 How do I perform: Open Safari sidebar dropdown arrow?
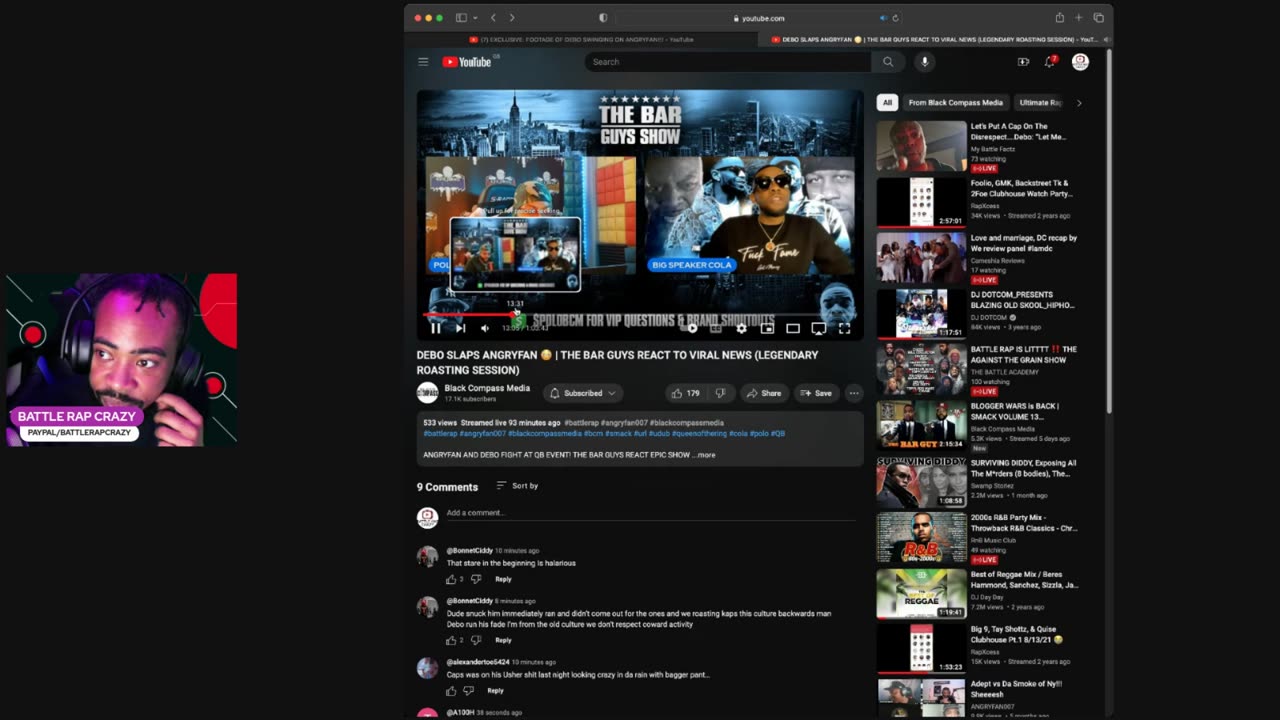[475, 18]
